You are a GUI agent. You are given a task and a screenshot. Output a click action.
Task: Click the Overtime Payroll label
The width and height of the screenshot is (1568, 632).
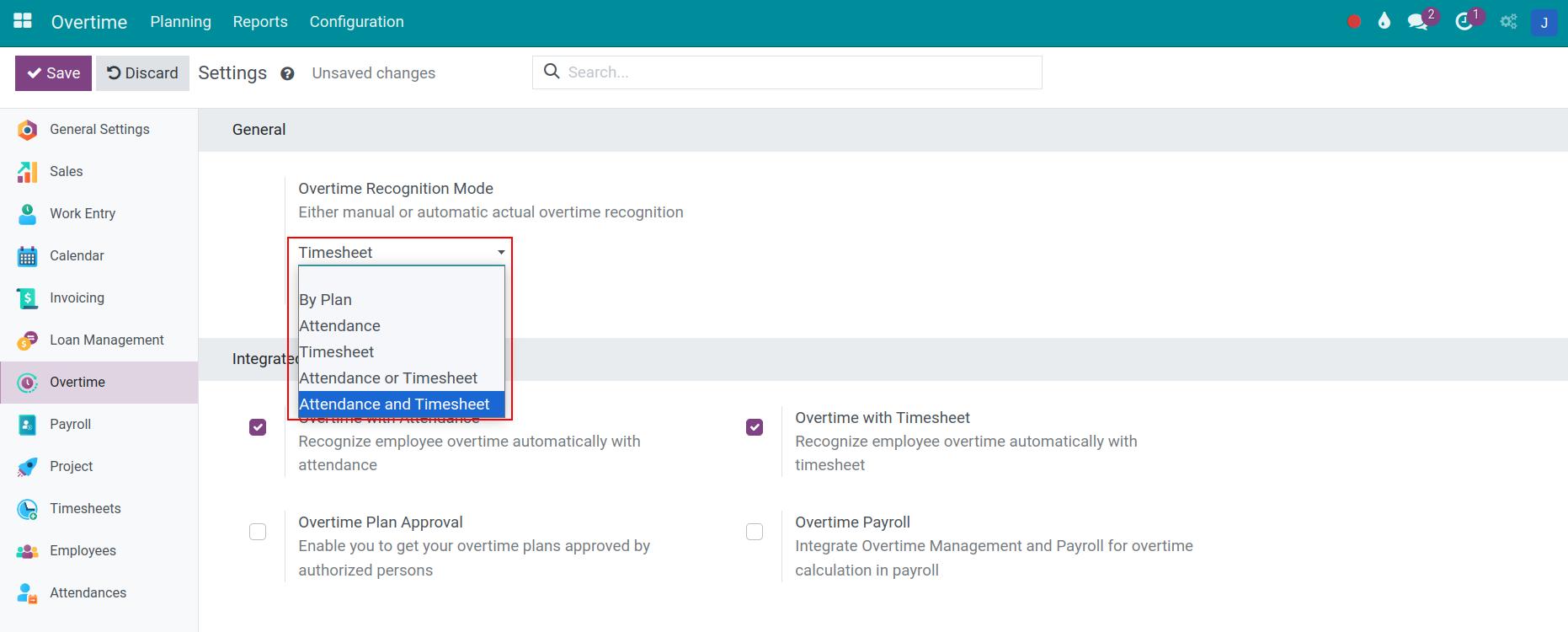coord(852,522)
